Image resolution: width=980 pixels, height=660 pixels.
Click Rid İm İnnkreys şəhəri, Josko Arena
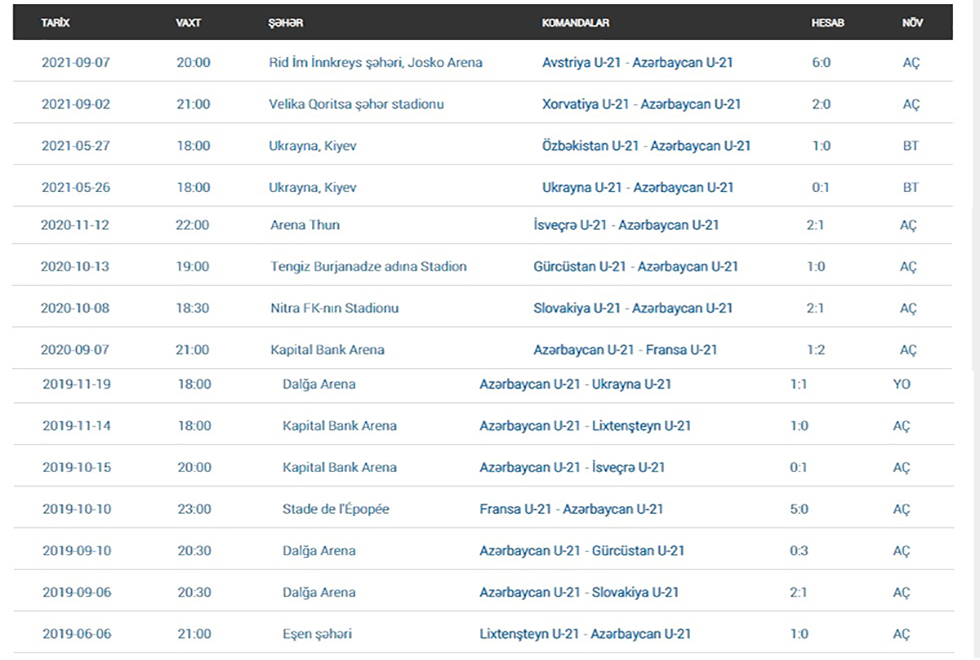[x=376, y=62]
